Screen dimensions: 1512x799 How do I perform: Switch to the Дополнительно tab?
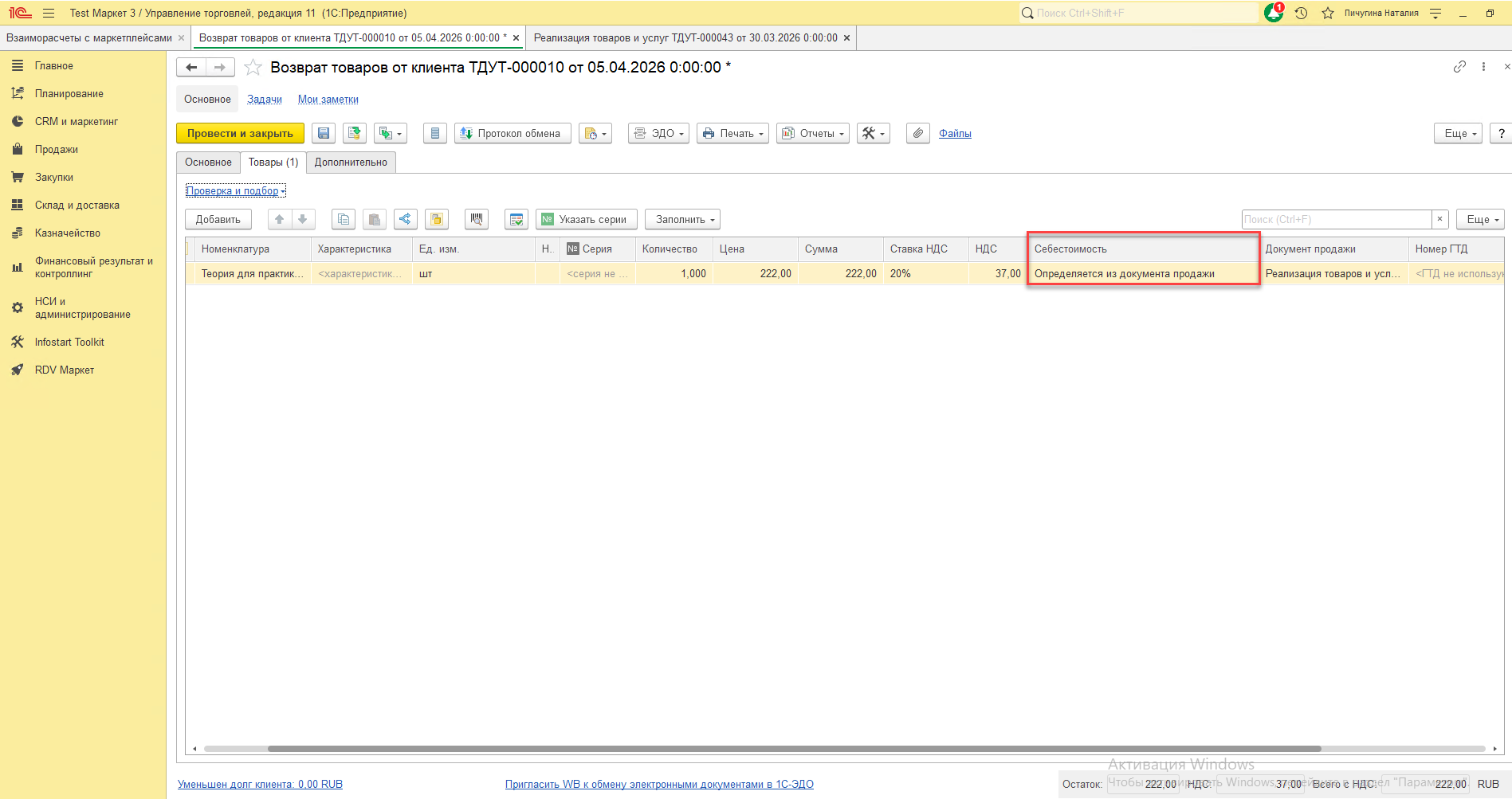(x=351, y=163)
